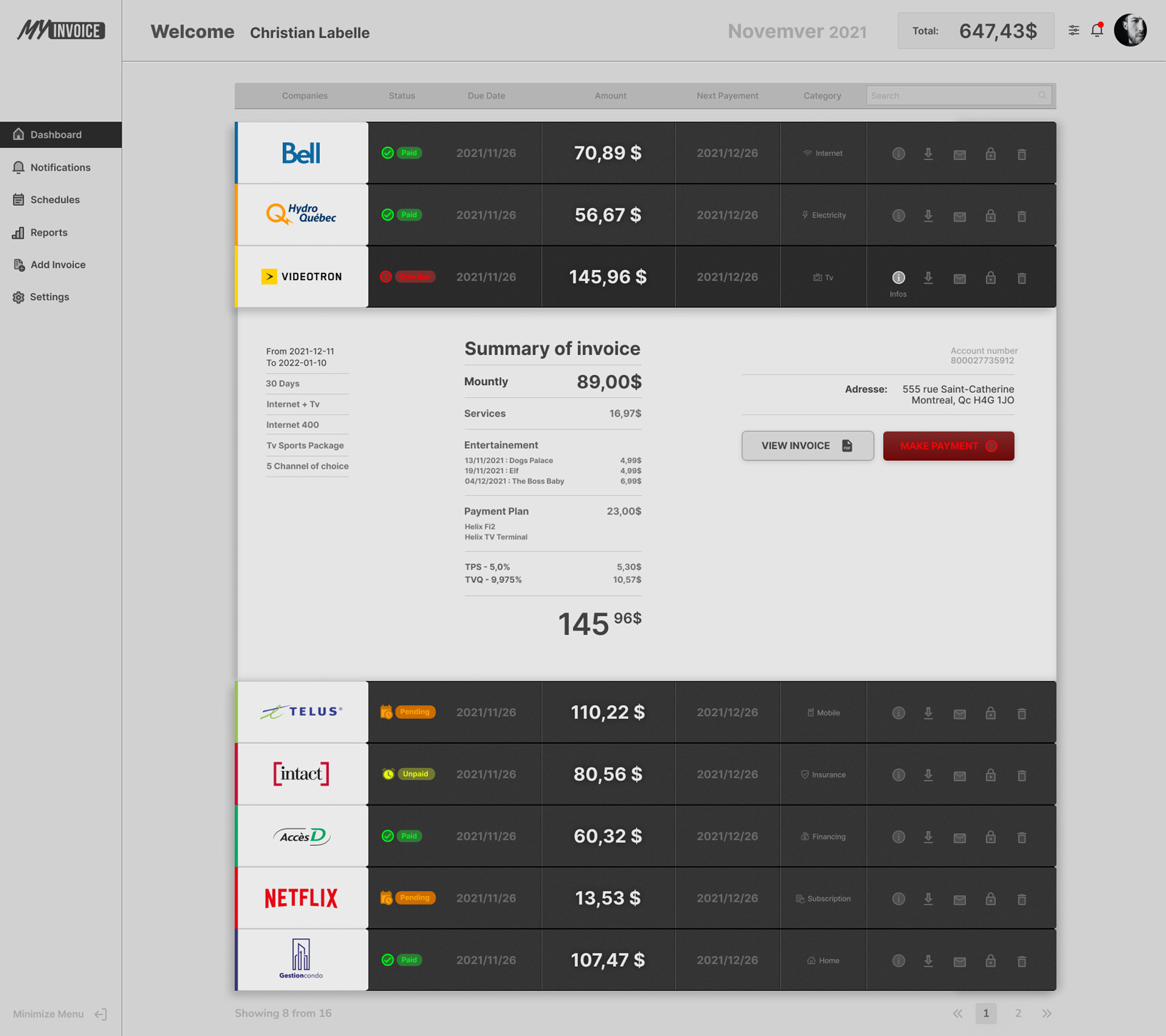Image resolution: width=1166 pixels, height=1036 pixels.
Task: Click the Make Payment button
Action: (948, 446)
